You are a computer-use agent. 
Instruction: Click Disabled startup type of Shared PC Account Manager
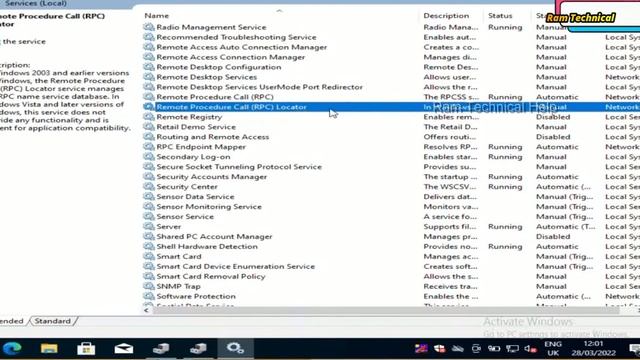coord(553,236)
